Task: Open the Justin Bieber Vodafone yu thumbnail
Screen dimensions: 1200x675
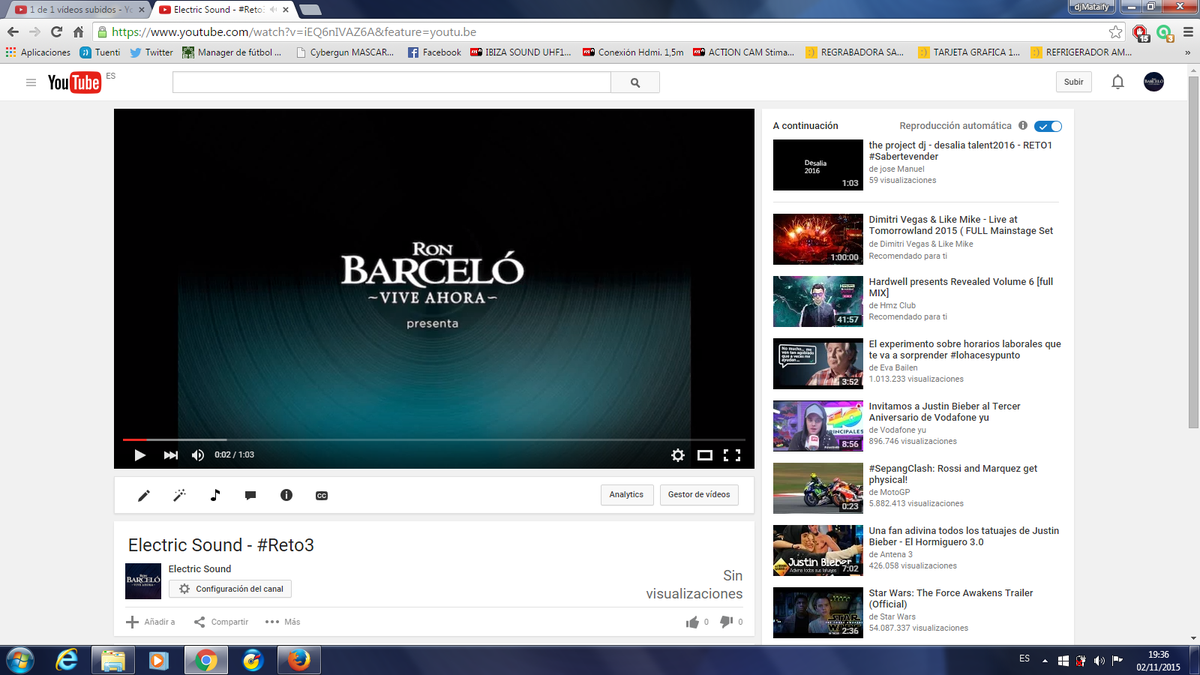Action: pyautogui.click(x=818, y=426)
